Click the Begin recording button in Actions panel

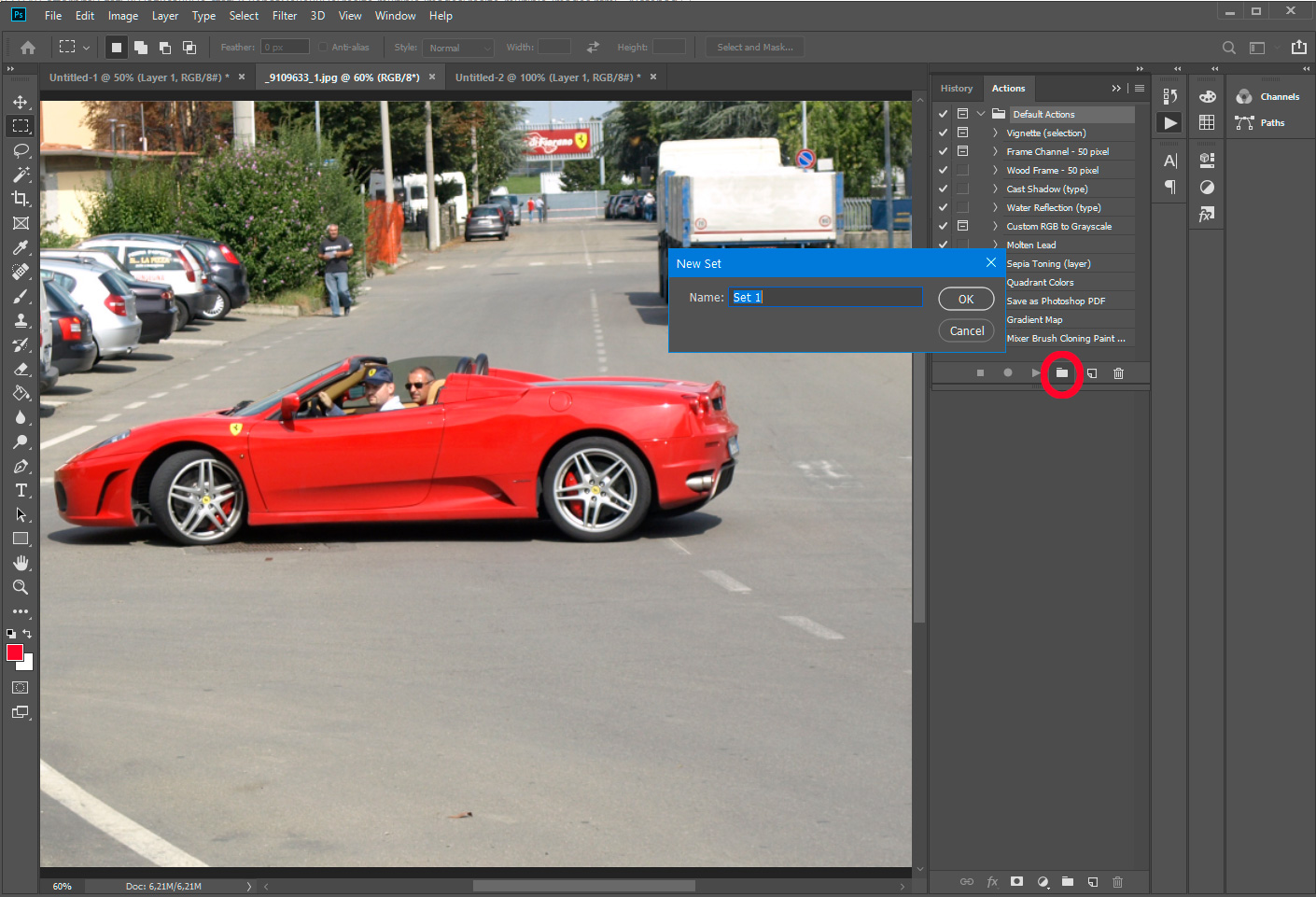(x=1007, y=372)
